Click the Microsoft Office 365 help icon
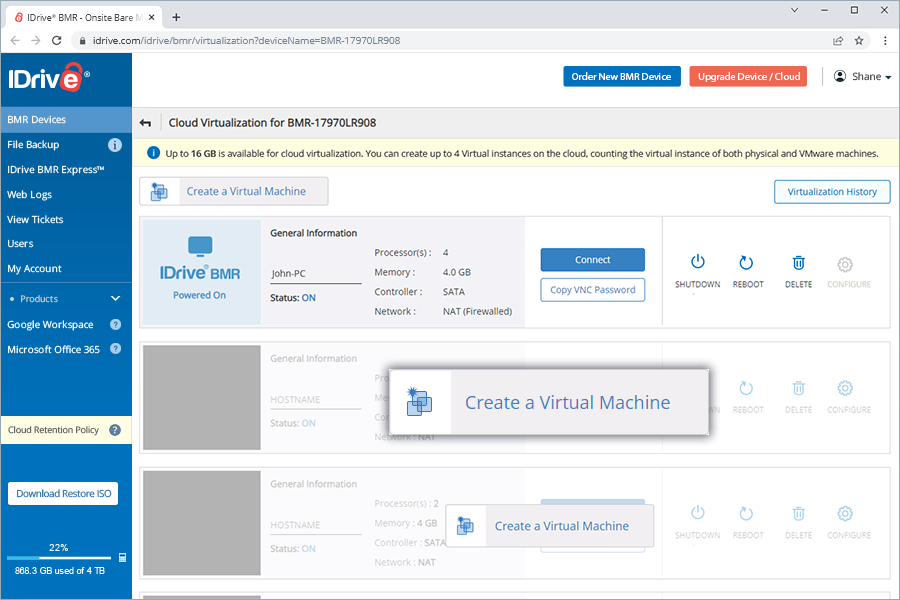Image resolution: width=900 pixels, height=600 pixels. point(115,349)
